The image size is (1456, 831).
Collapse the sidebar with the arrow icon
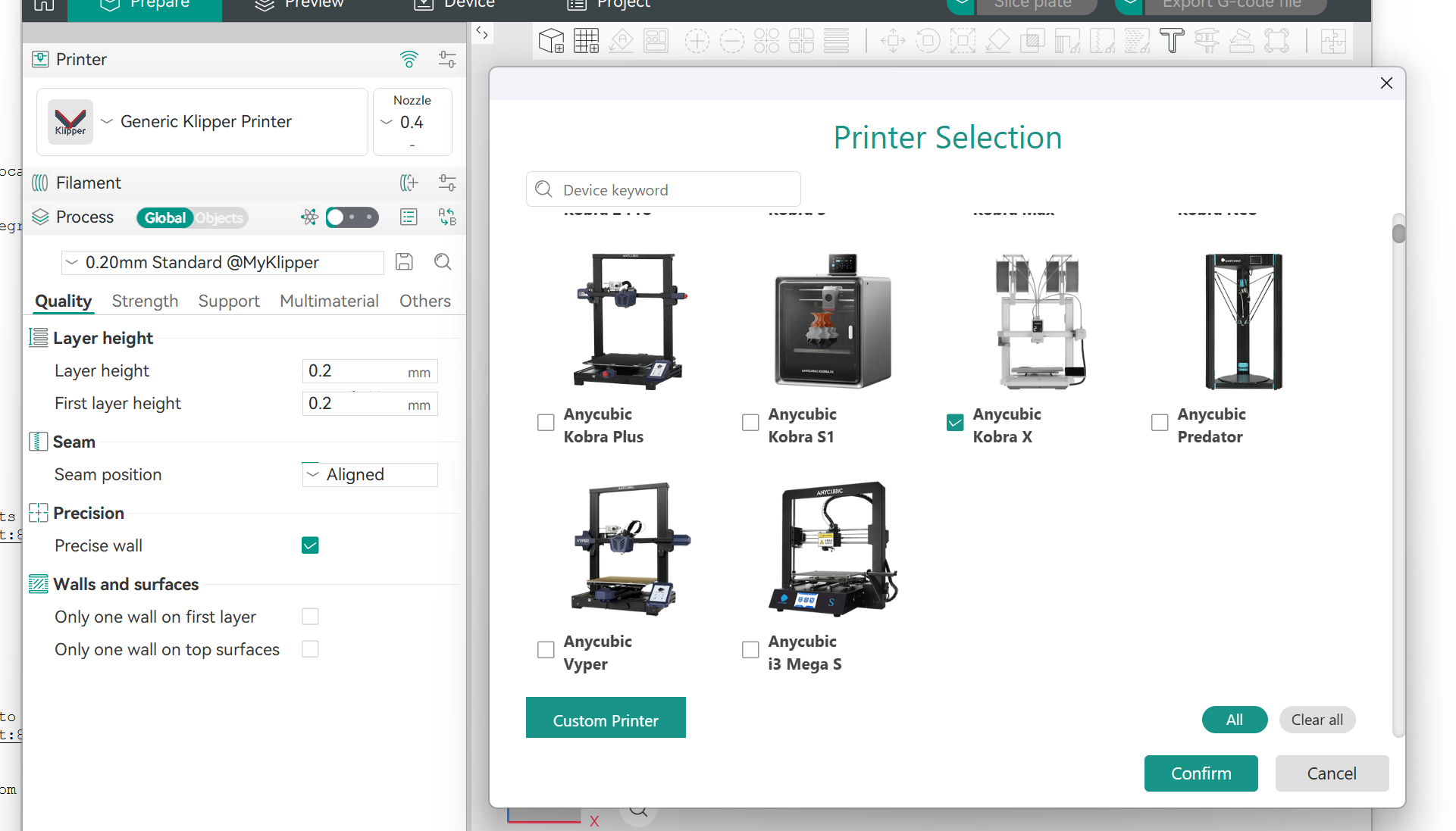(482, 33)
